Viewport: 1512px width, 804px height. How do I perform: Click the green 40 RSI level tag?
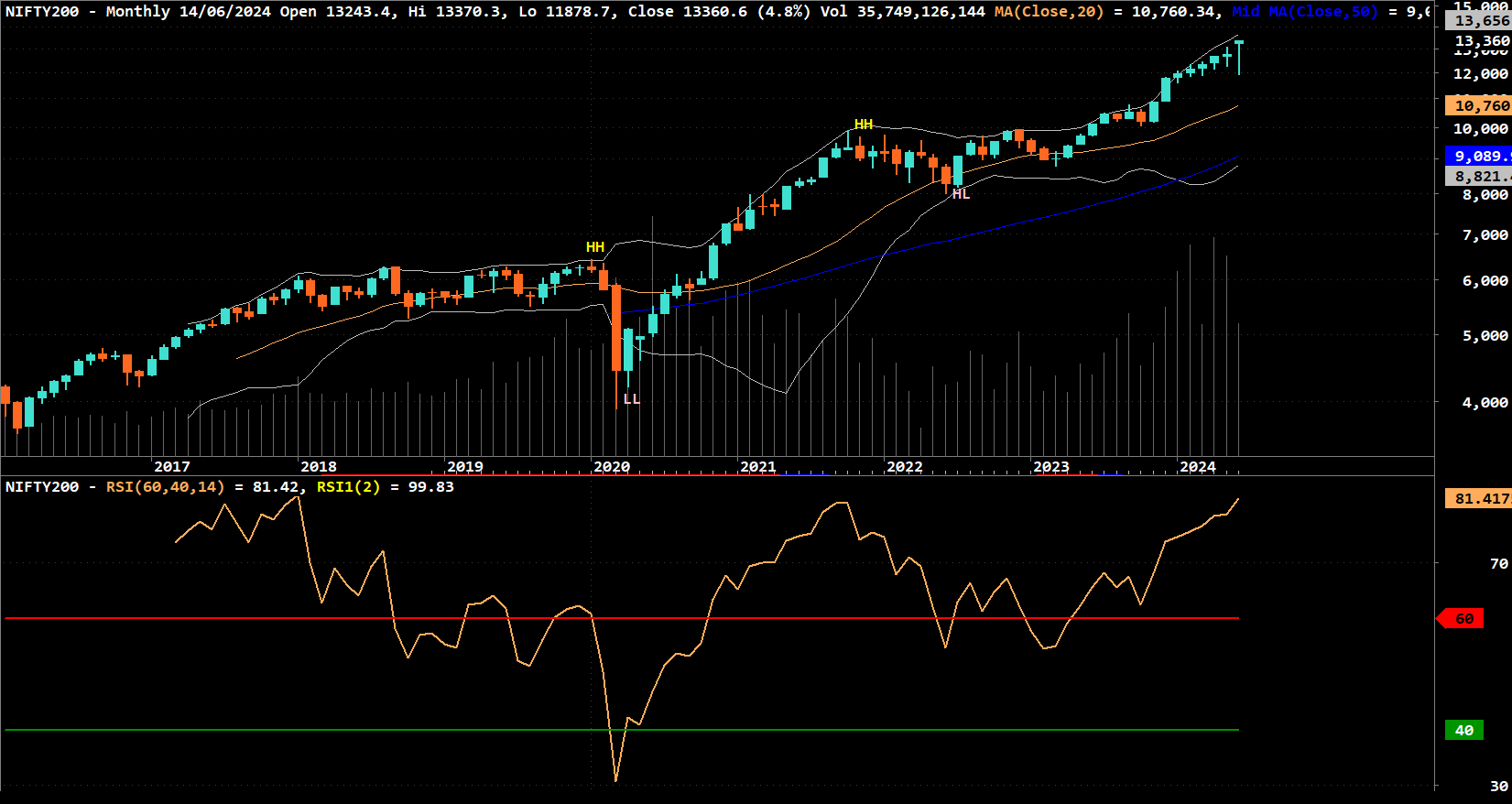pyautogui.click(x=1463, y=730)
